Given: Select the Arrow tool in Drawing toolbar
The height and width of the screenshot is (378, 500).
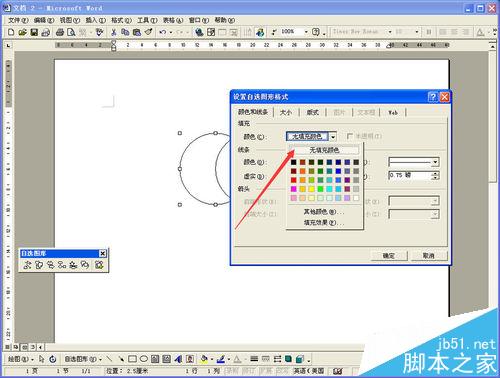Looking at the screenshot, I should coord(121,359).
